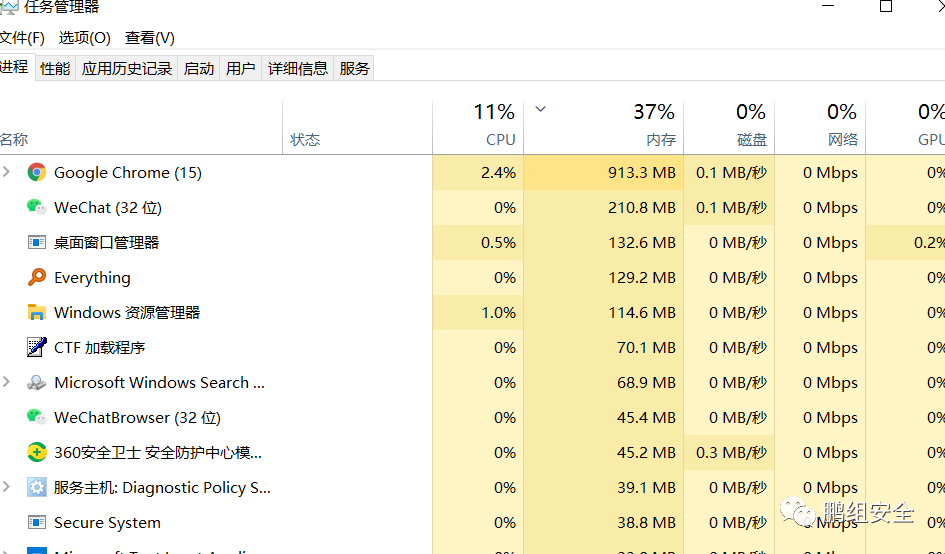The image size is (945, 554).
Task: Click the sort arrow above 内存 column
Action: [541, 109]
